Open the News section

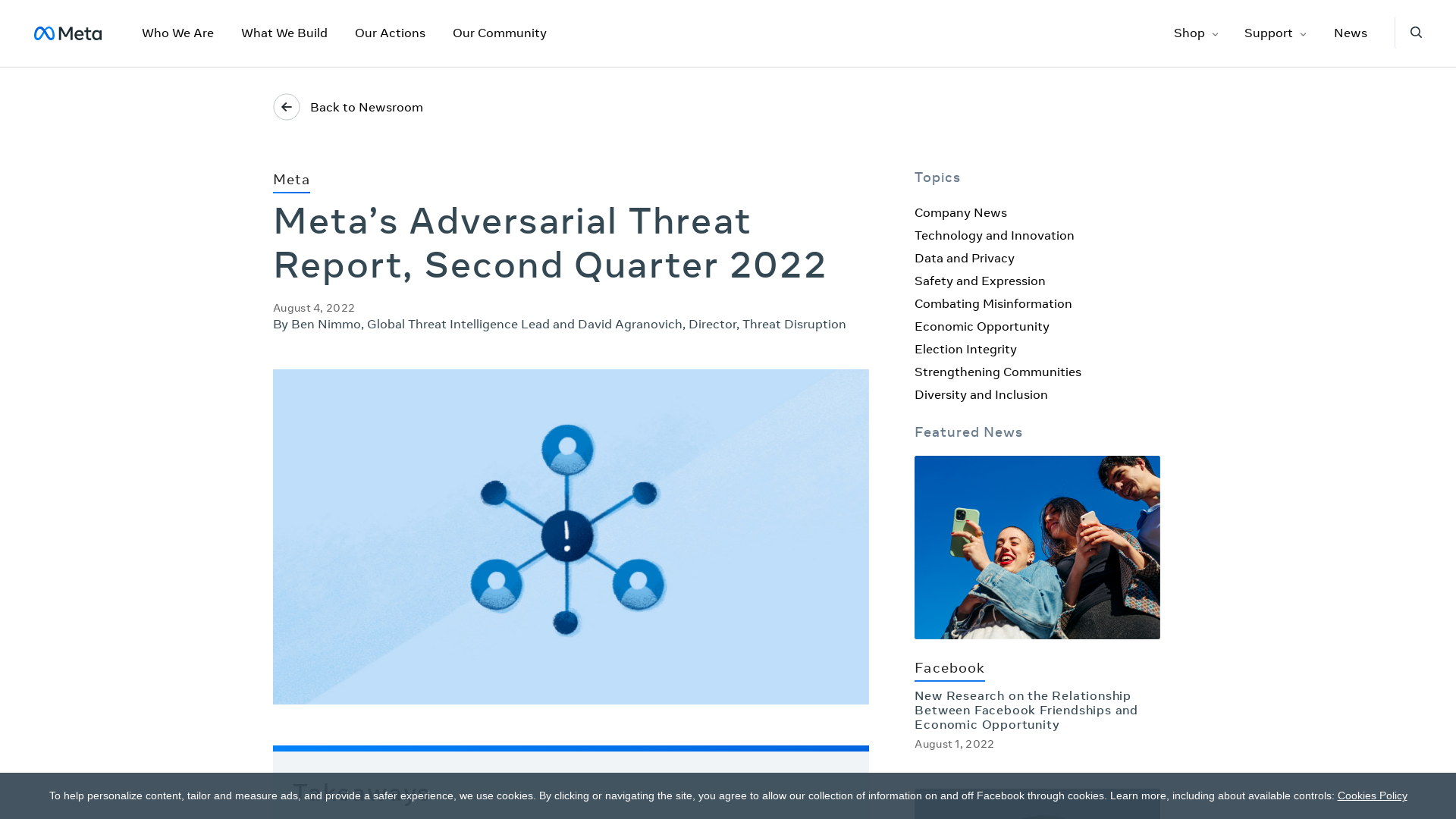pos(1350,33)
